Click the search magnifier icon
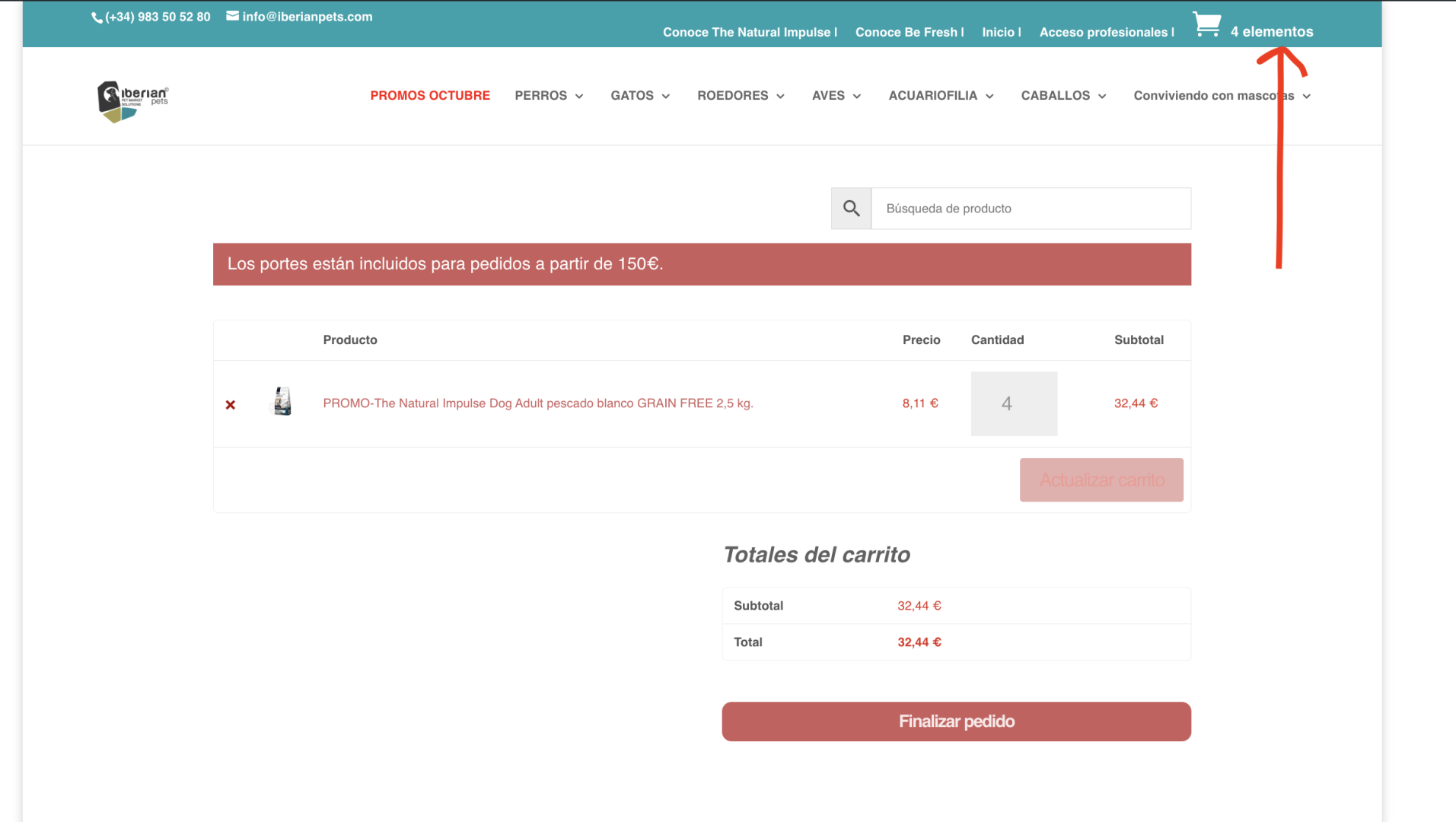Screen dimensions: 1456x822 tap(851, 209)
